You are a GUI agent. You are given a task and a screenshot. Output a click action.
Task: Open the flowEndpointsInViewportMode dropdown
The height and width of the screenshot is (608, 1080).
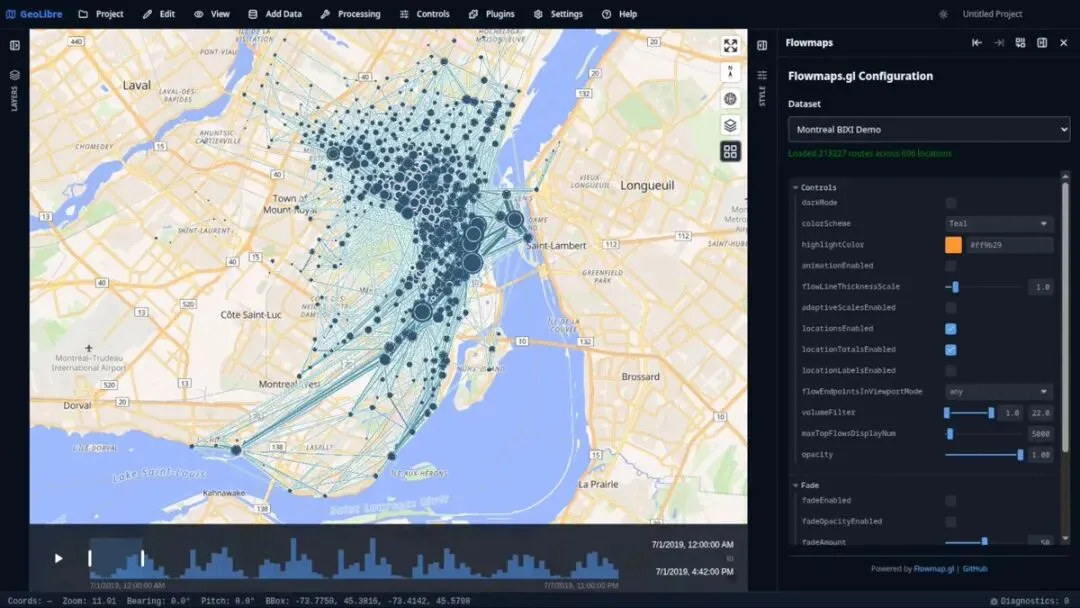pos(999,392)
